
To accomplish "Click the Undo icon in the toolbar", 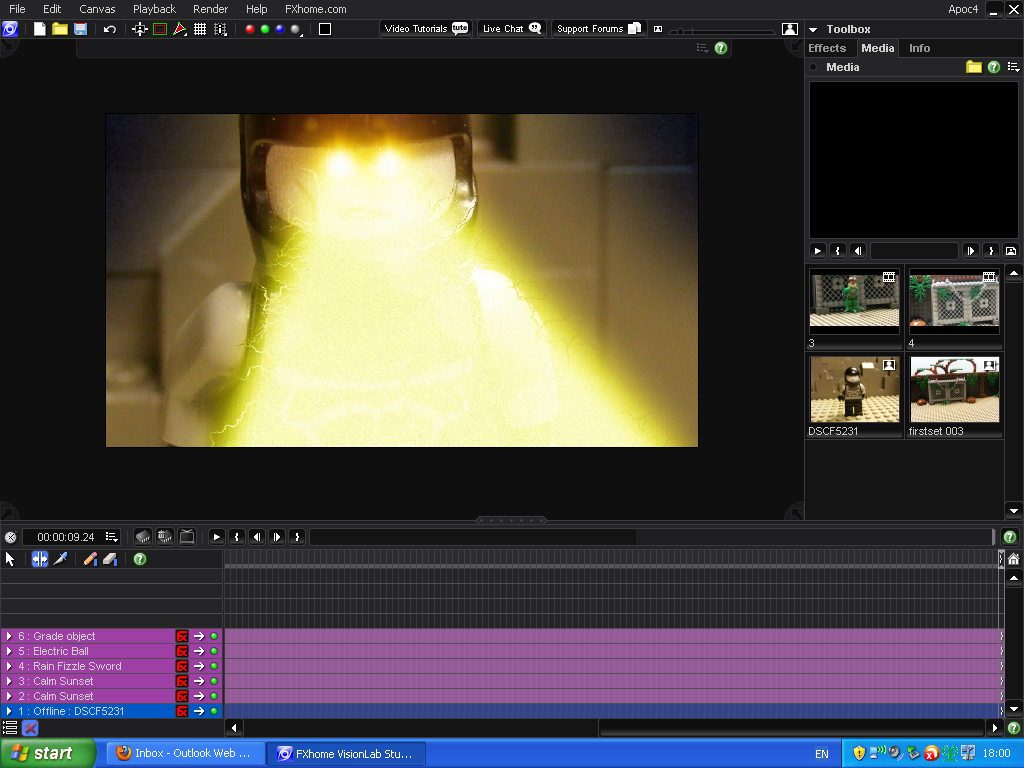I will click(110, 29).
